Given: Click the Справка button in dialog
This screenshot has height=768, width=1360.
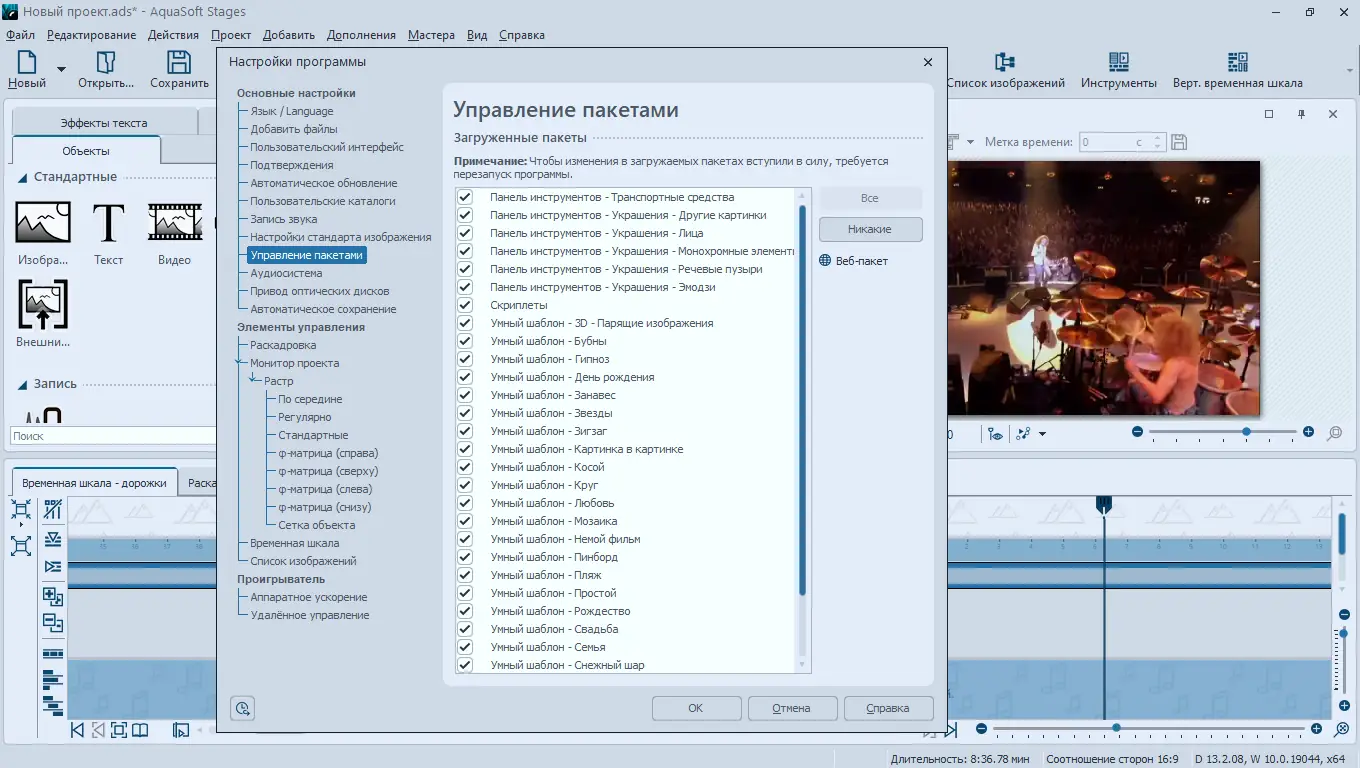Looking at the screenshot, I should point(888,708).
